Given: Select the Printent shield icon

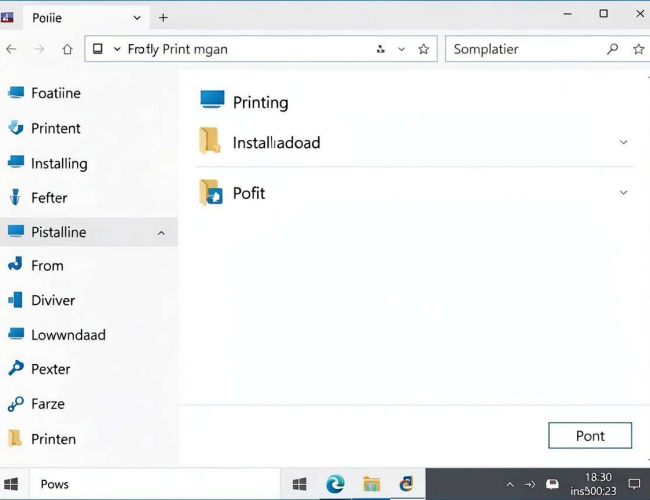Looking at the screenshot, I should 16,128.
